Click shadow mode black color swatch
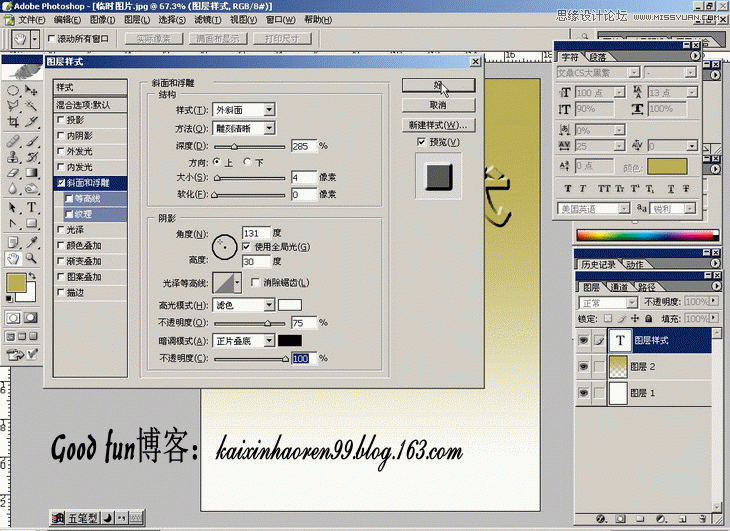Viewport: 730px width, 531px height. point(290,341)
